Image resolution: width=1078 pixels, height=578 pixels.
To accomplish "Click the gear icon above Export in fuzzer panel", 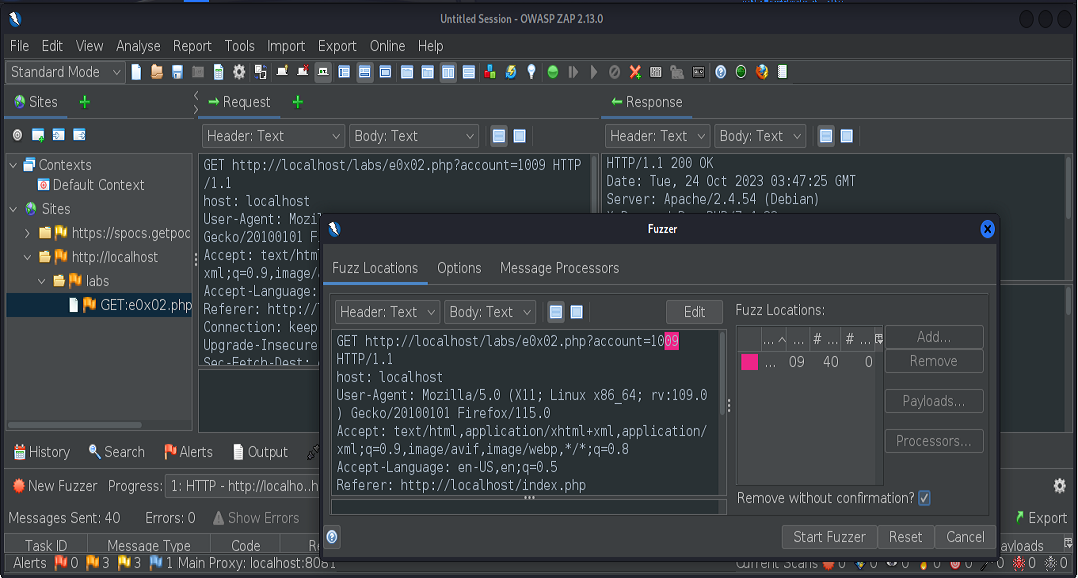I will 1059,486.
